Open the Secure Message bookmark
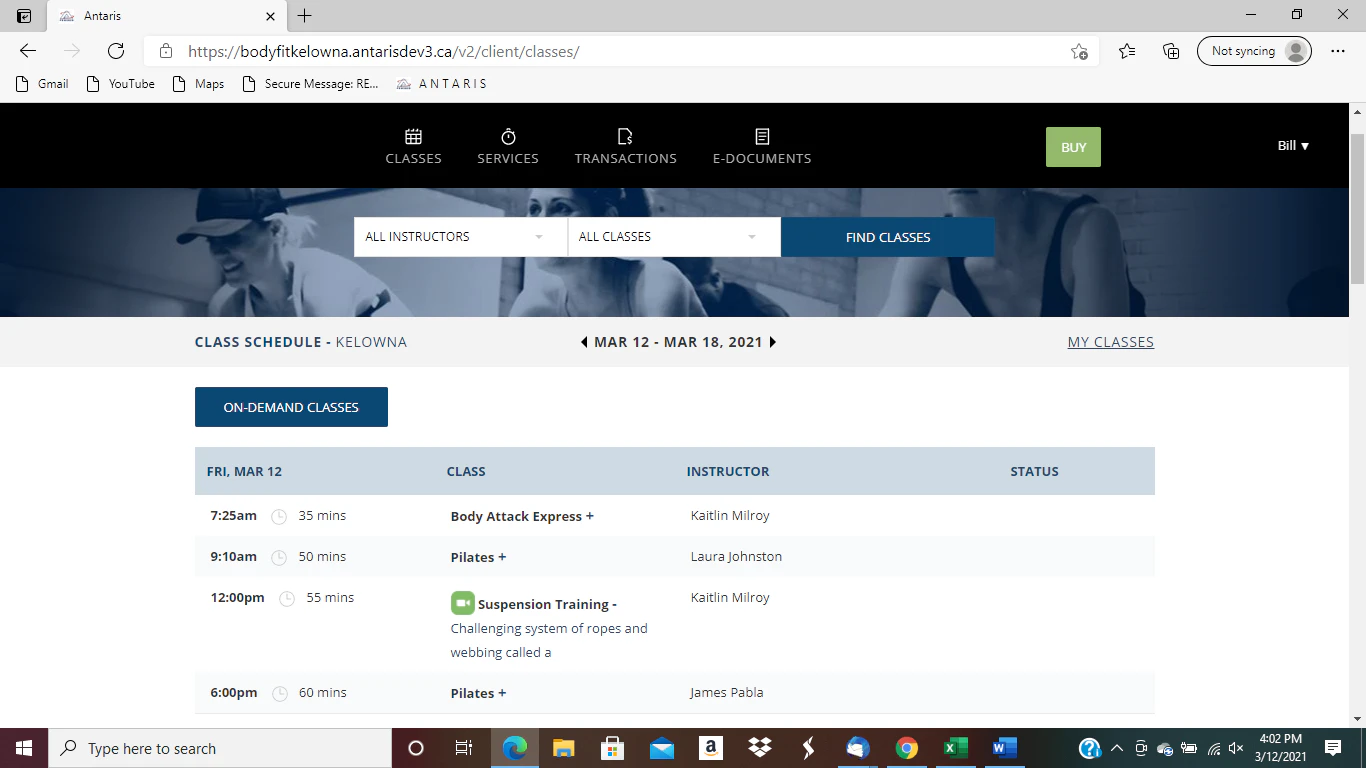The height and width of the screenshot is (768, 1366). click(312, 84)
